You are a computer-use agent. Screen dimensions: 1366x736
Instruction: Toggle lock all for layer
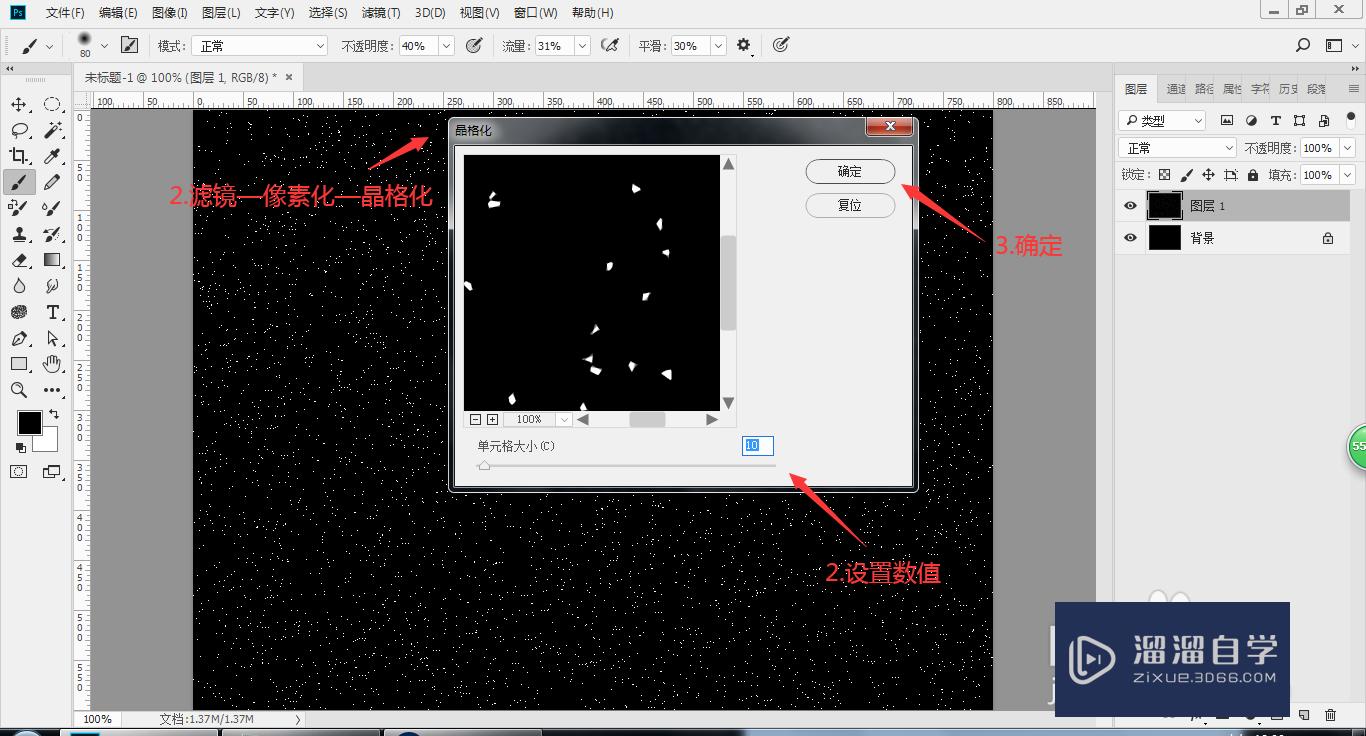pos(1253,175)
